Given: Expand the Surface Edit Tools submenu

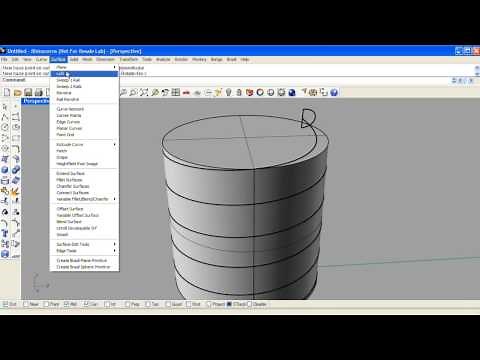Looking at the screenshot, I should (x=84, y=244).
